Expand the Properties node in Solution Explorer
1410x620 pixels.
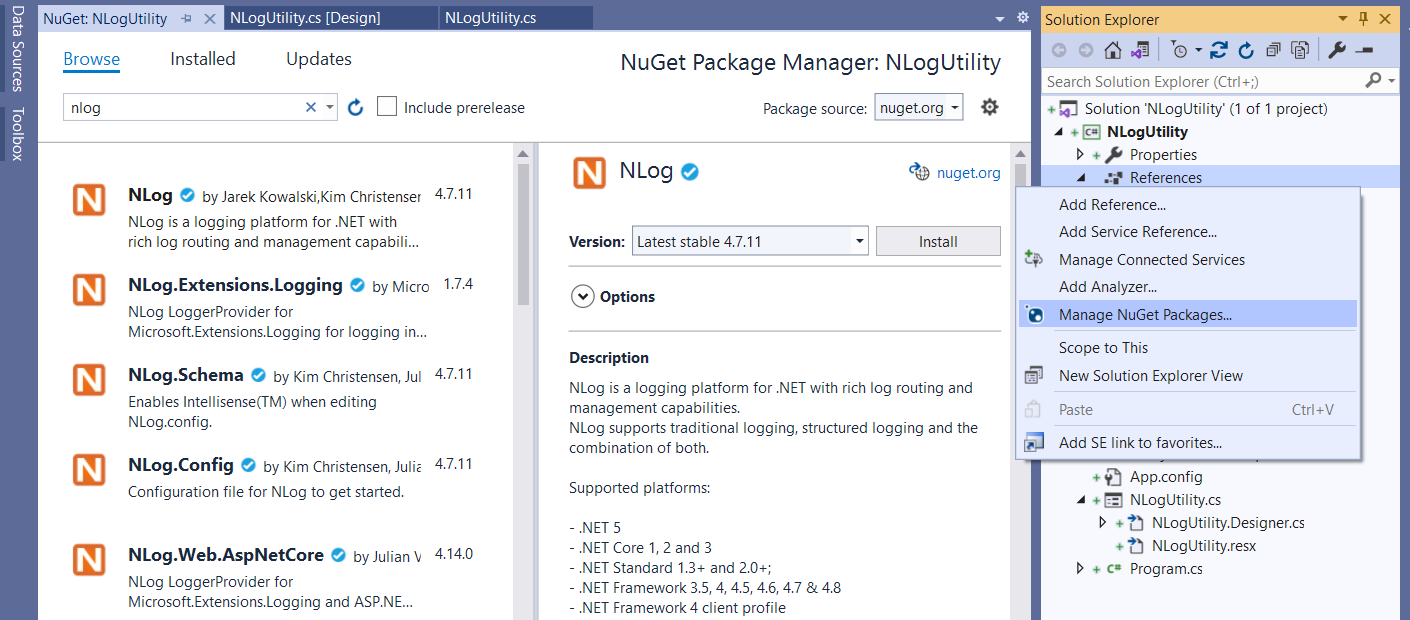coord(1080,154)
